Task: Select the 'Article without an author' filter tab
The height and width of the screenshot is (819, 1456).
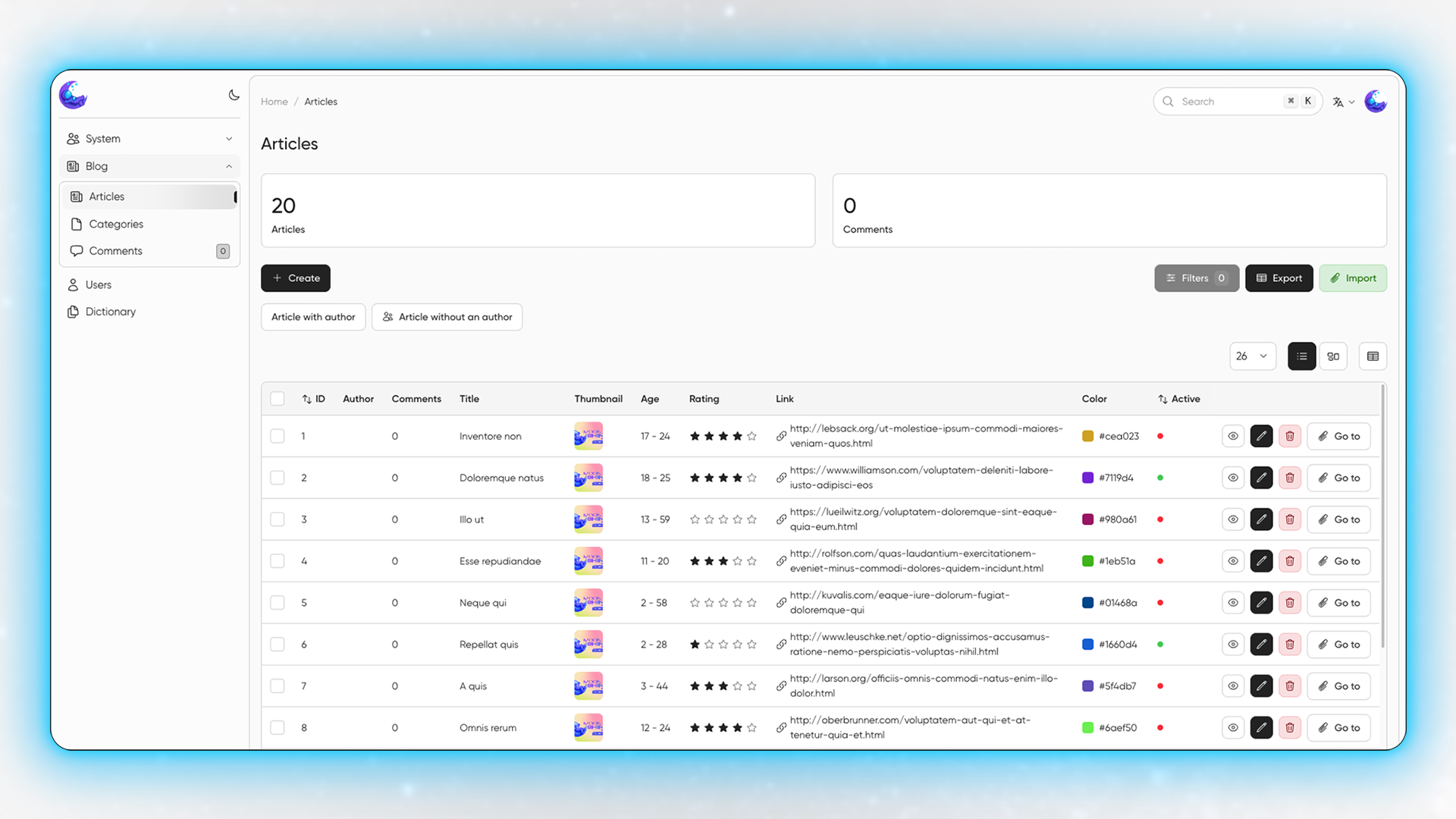Action: pos(447,317)
